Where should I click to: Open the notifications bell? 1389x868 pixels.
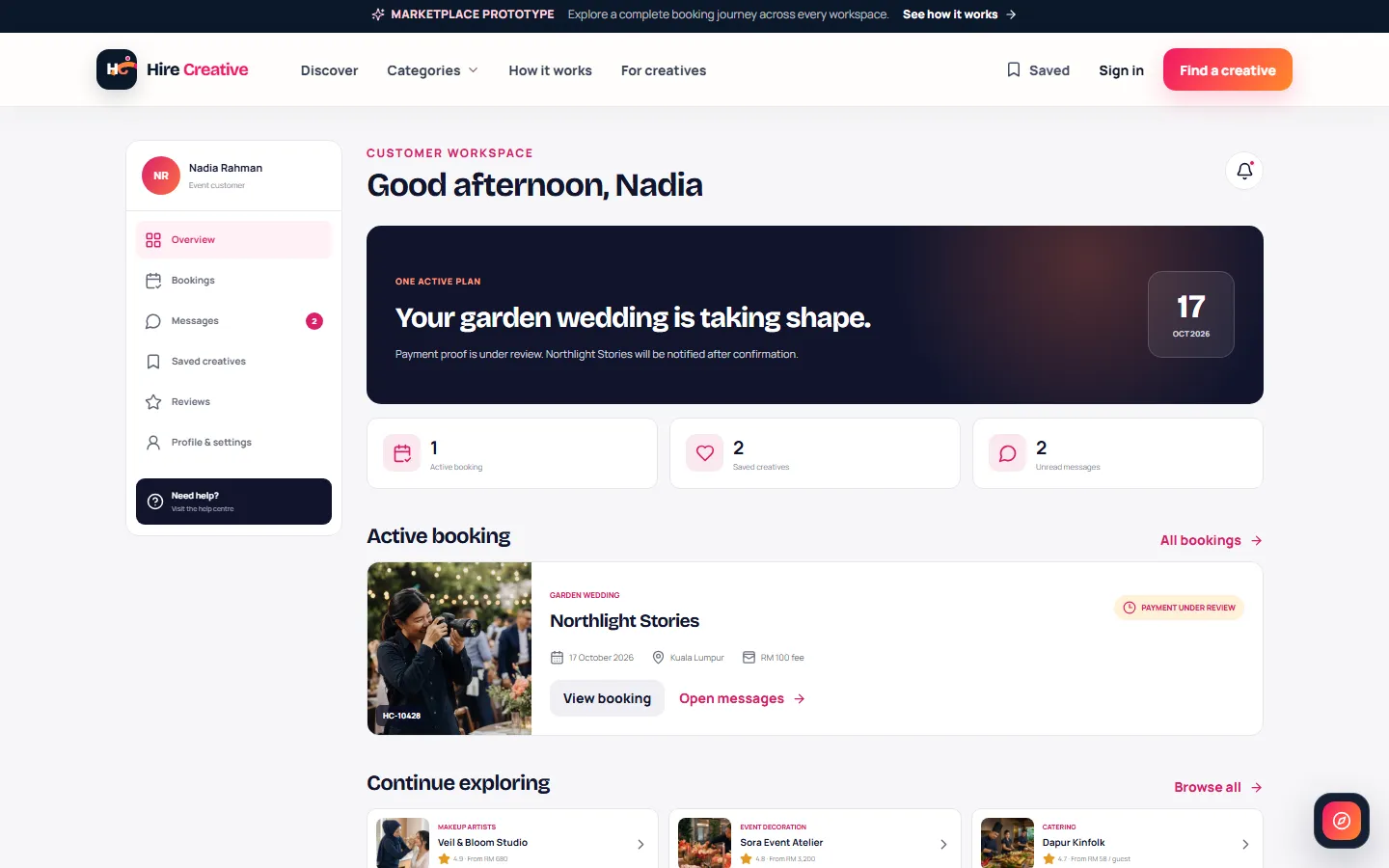pyautogui.click(x=1244, y=171)
